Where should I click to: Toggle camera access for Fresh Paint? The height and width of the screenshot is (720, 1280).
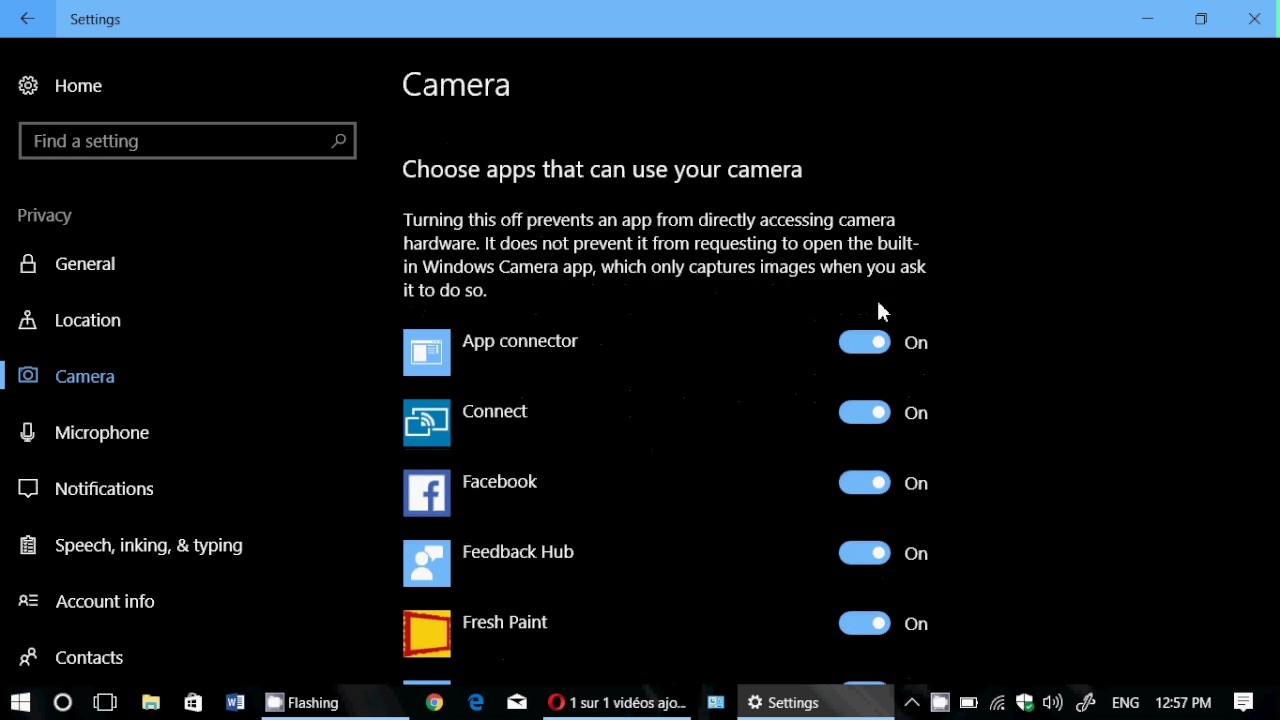click(865, 623)
